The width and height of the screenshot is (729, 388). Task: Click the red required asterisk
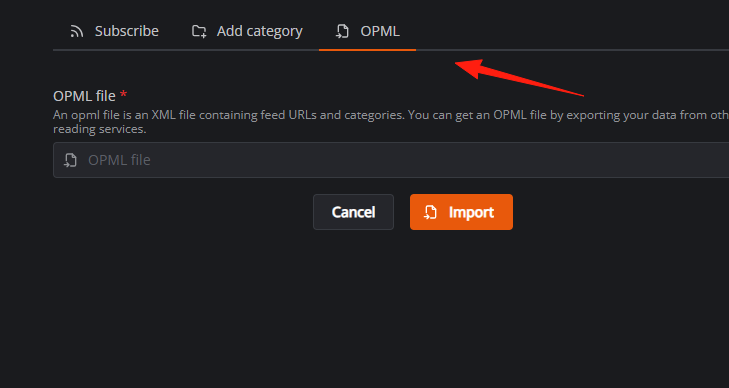click(x=123, y=94)
